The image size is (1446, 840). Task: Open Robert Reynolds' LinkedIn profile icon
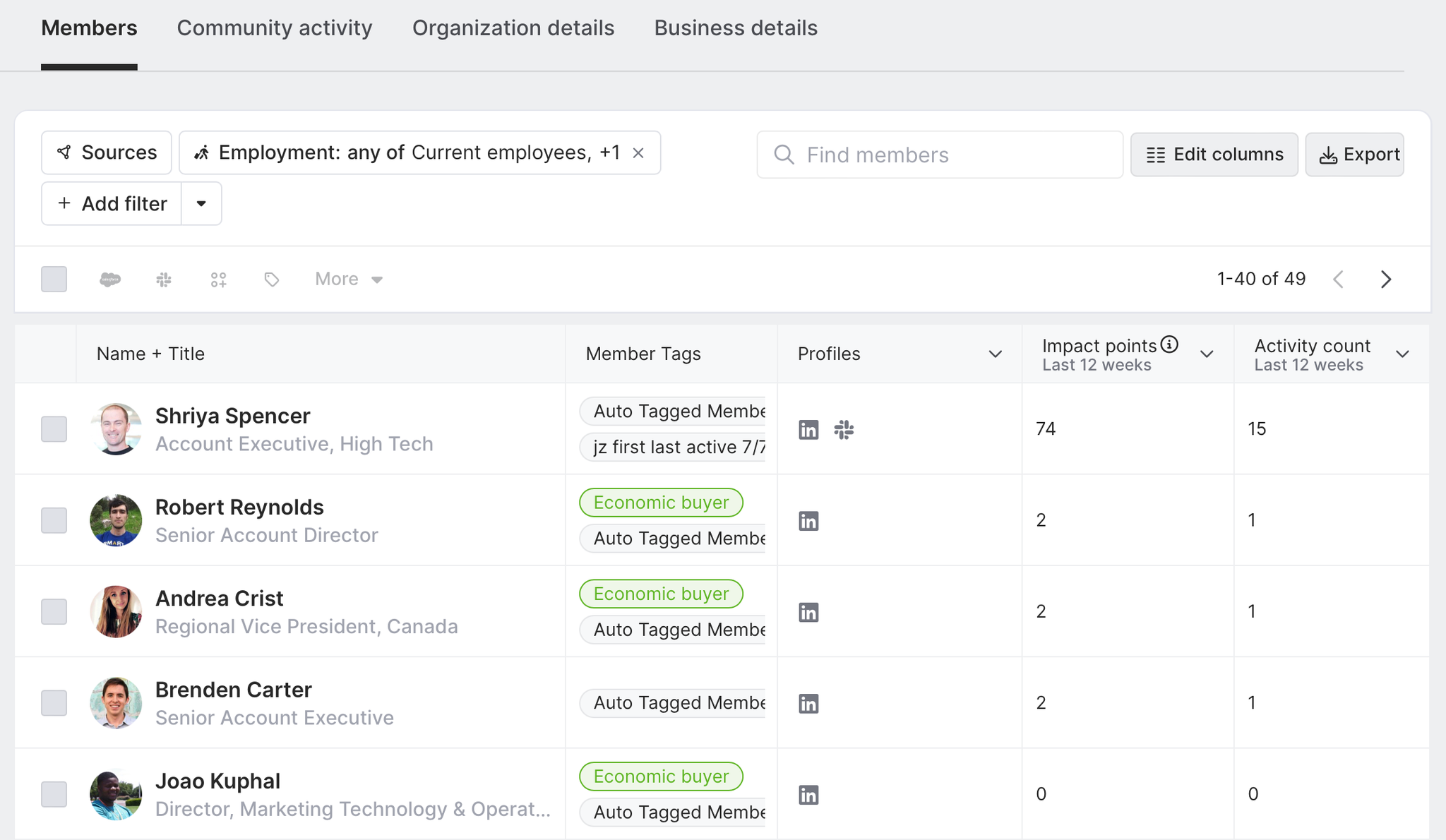tap(808, 521)
